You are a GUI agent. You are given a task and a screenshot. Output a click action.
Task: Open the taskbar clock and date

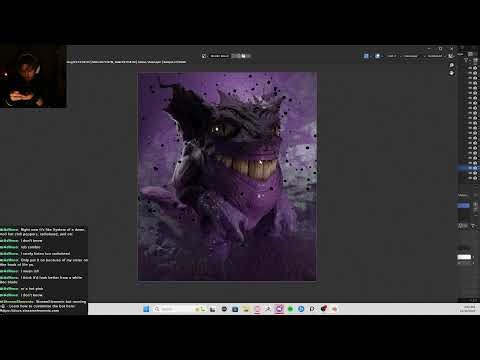[x=467, y=309]
